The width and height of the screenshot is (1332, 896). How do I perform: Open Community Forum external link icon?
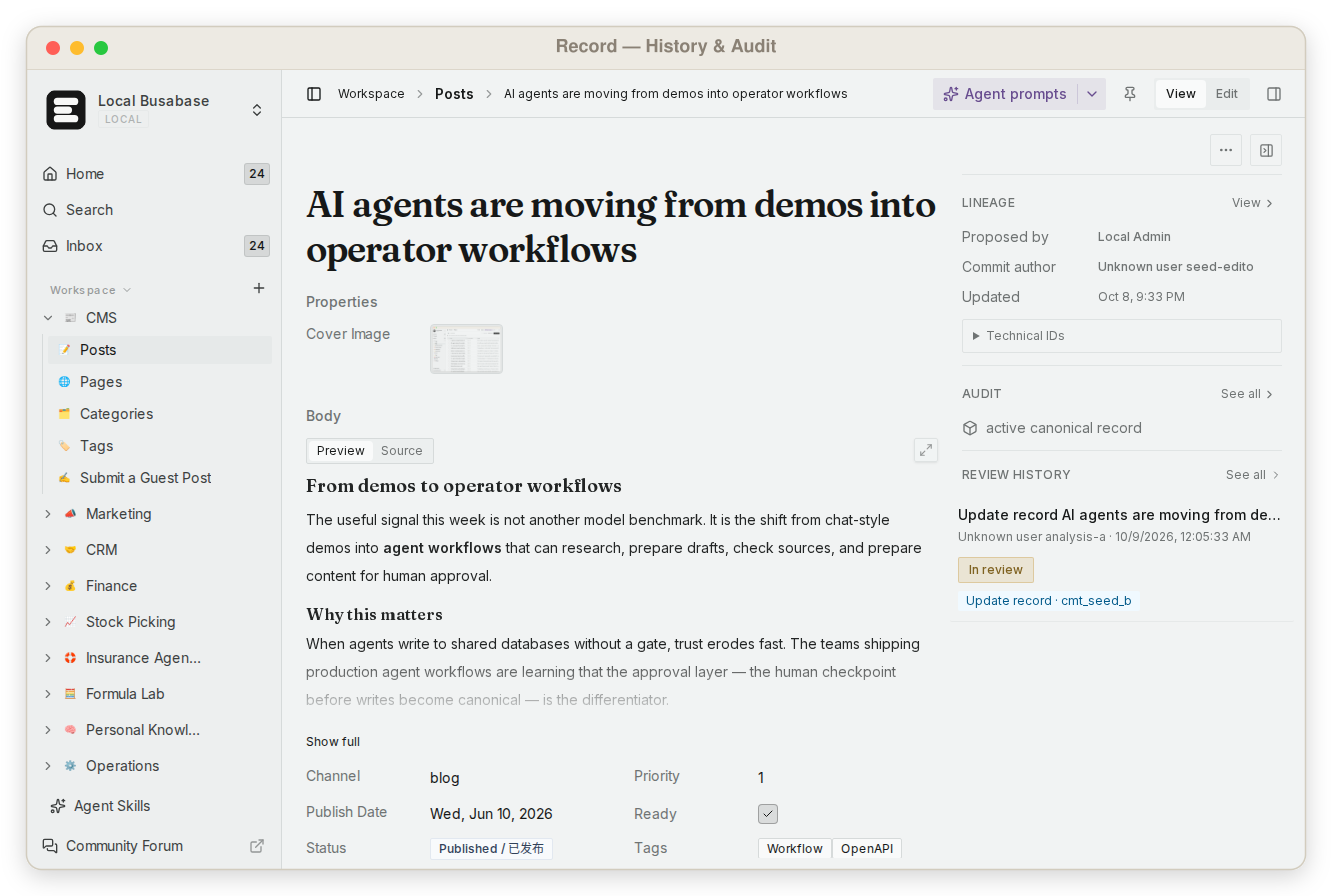tap(257, 846)
